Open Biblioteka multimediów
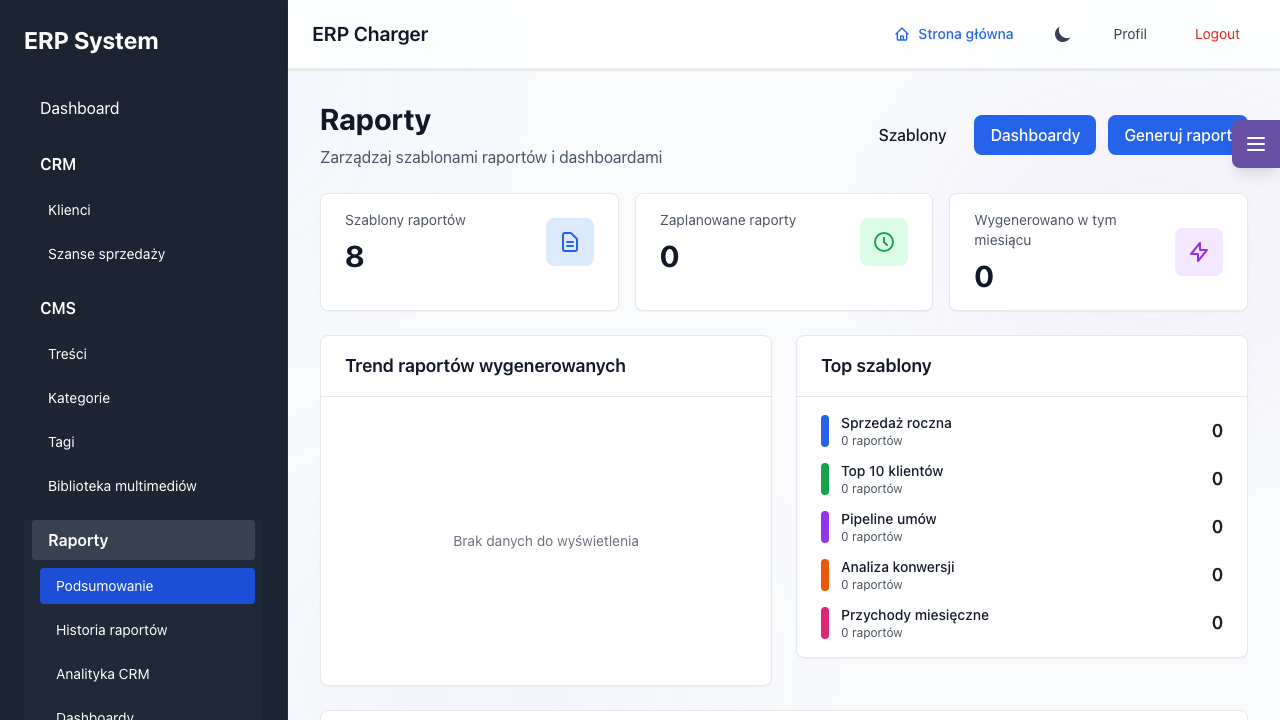1280x720 pixels. pyautogui.click(x=147, y=486)
